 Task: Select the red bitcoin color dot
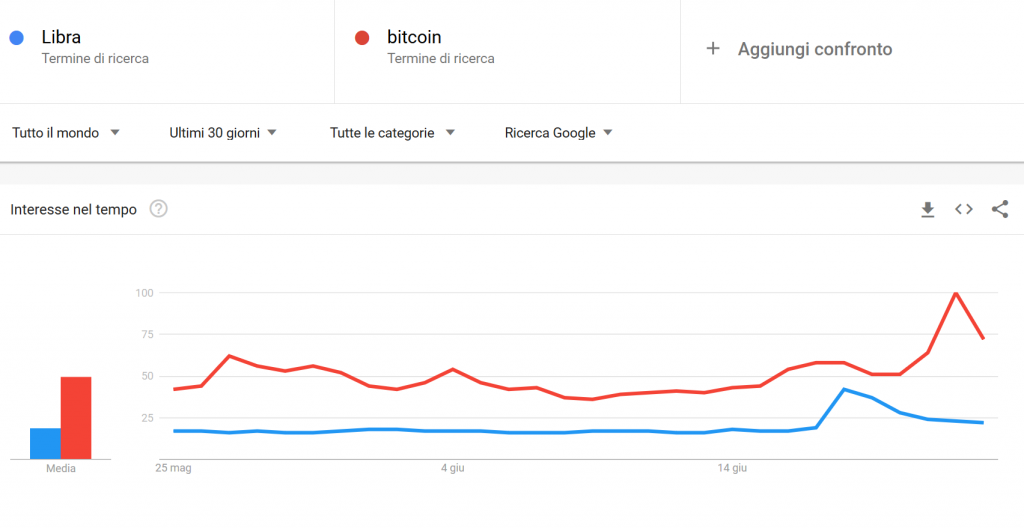(x=362, y=37)
